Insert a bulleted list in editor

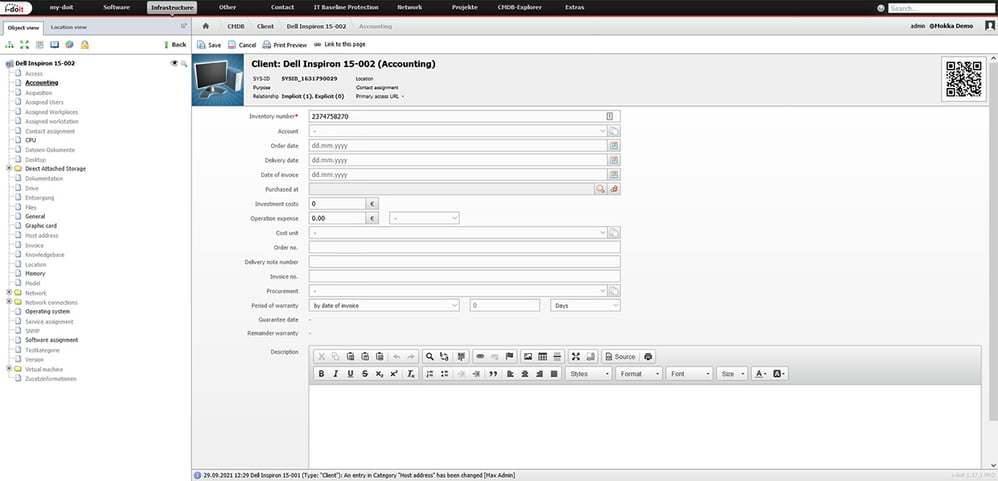click(444, 374)
